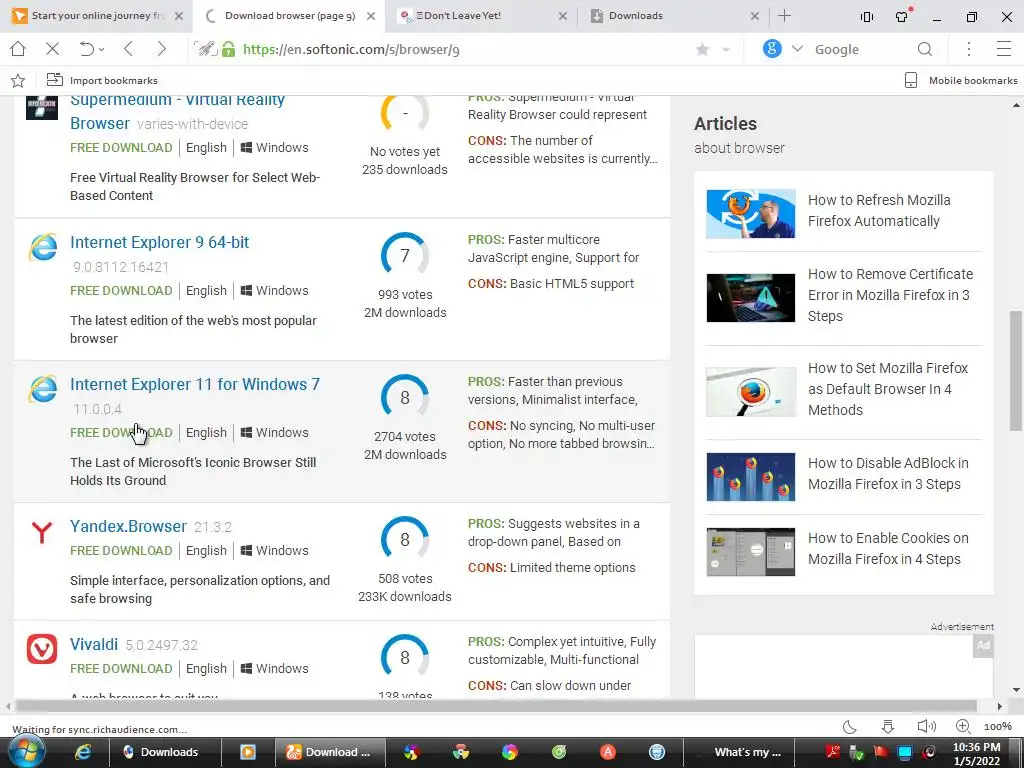1024x768 pixels.
Task: Switch to the Downloads tab
Action: pyautogui.click(x=673, y=16)
